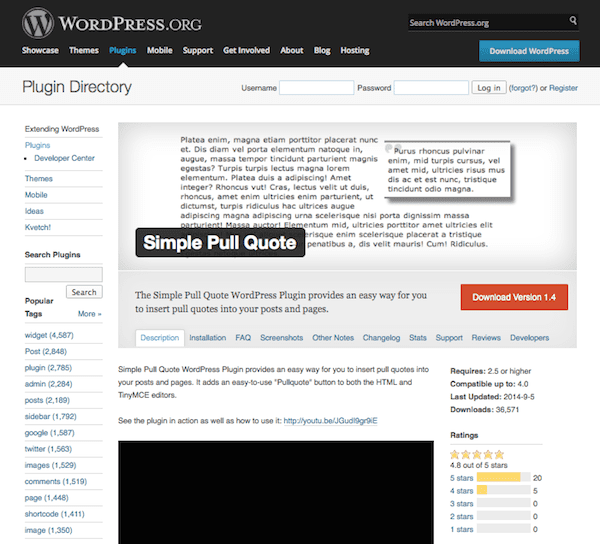
Task: Click the More » tags link
Action: (90, 314)
